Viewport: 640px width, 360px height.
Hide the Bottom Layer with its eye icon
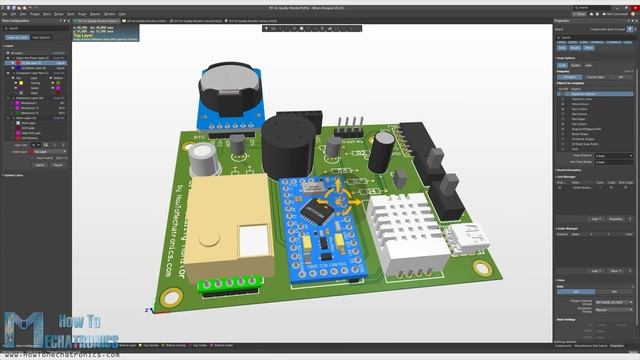(x=13, y=68)
